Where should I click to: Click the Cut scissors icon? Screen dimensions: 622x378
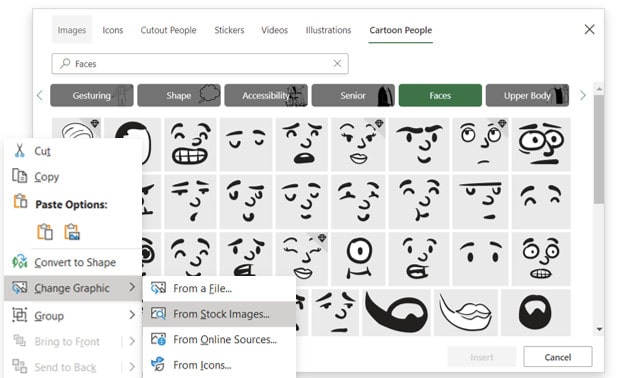click(19, 151)
